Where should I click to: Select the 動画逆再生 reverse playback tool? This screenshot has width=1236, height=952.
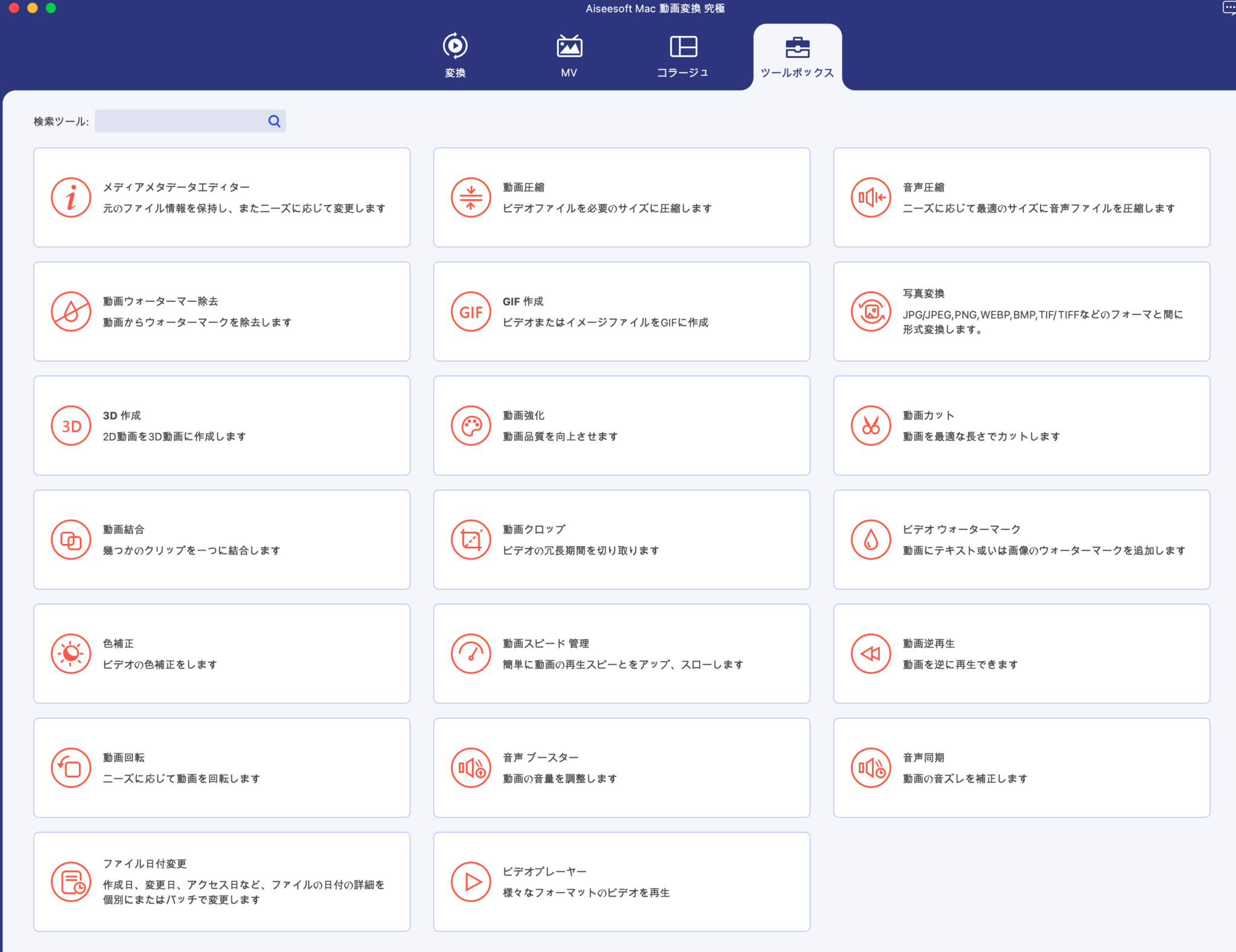(1021, 653)
